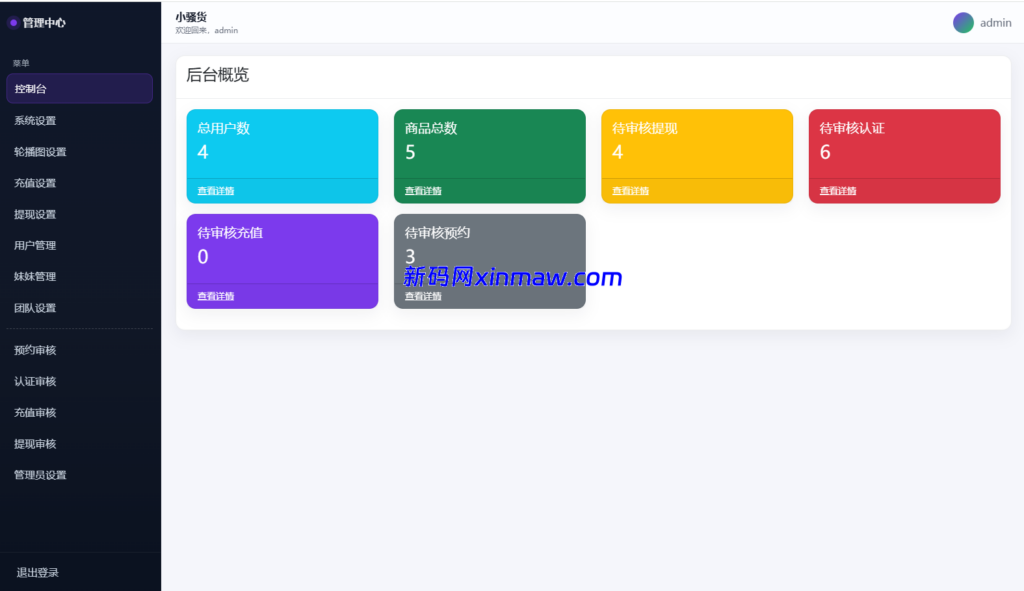The width and height of the screenshot is (1024, 591).
Task: Go to 提现审核
Action: tap(79, 444)
